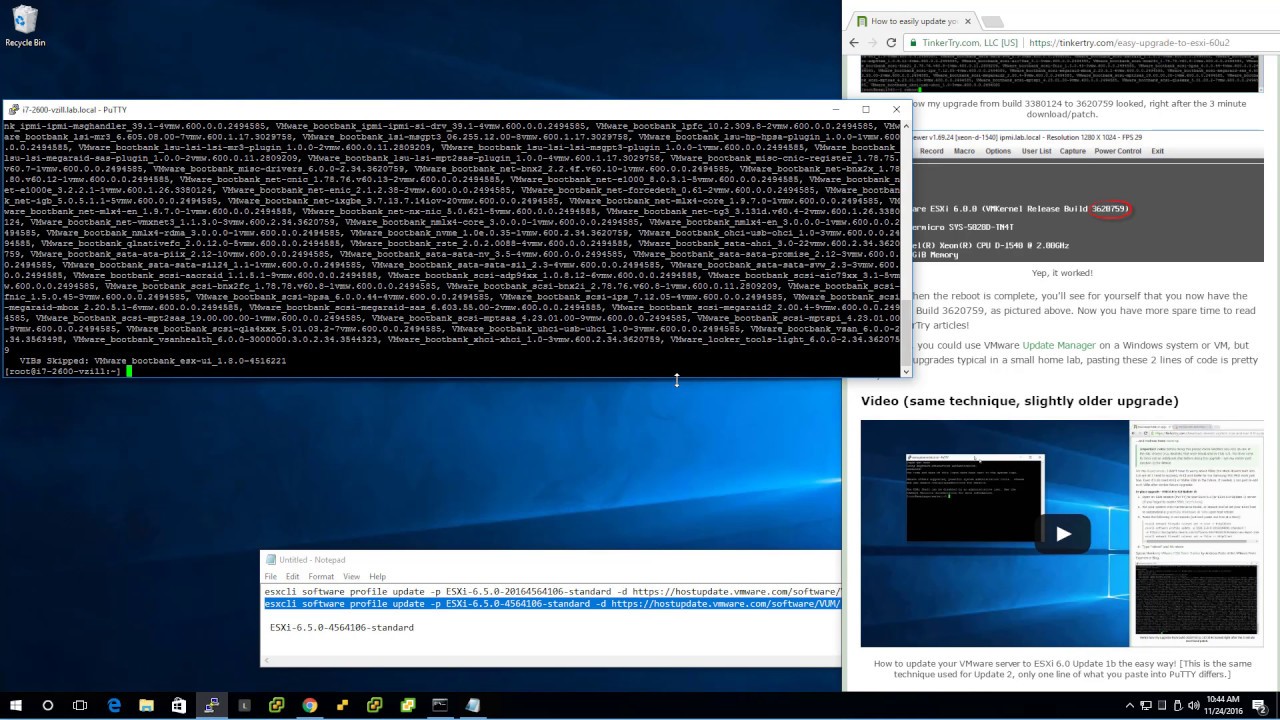Click the terminal screenshot at the page top

1062,76
